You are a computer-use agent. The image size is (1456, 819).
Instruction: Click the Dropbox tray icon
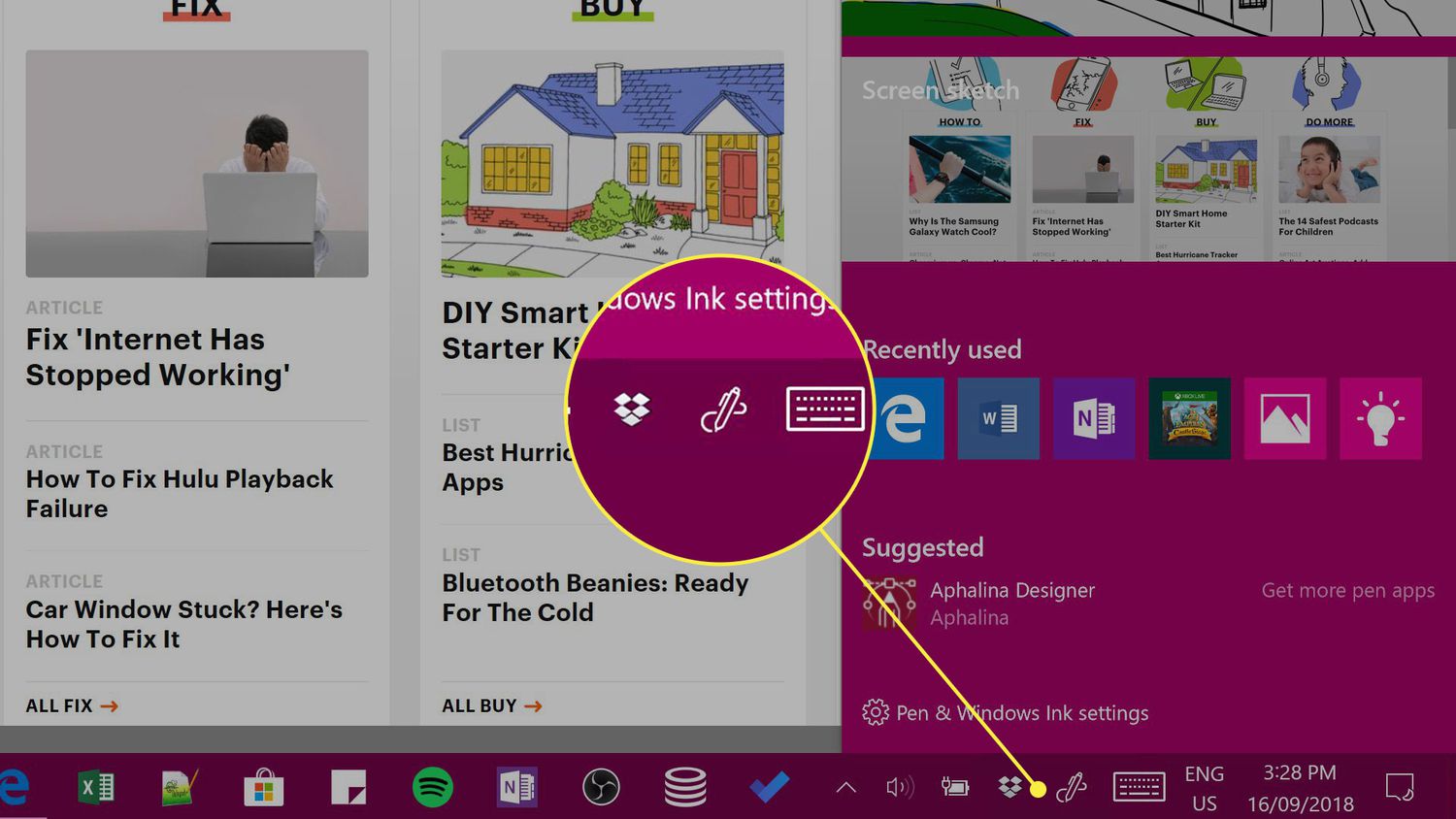[x=1009, y=787]
